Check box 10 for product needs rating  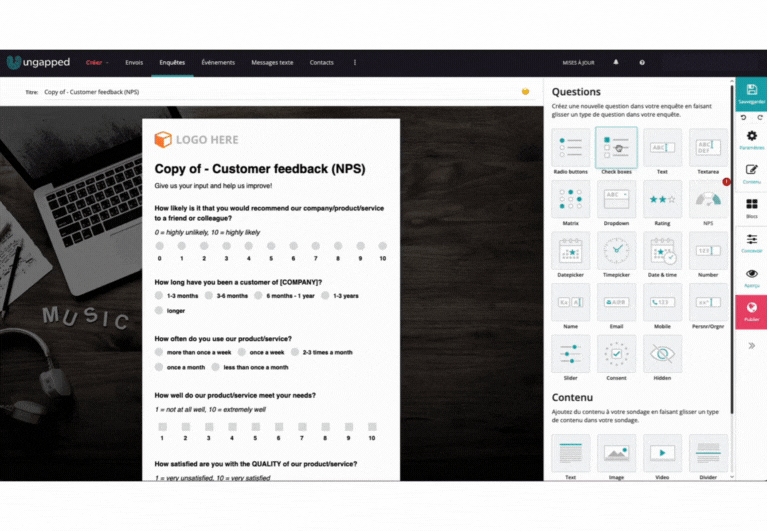coord(372,427)
